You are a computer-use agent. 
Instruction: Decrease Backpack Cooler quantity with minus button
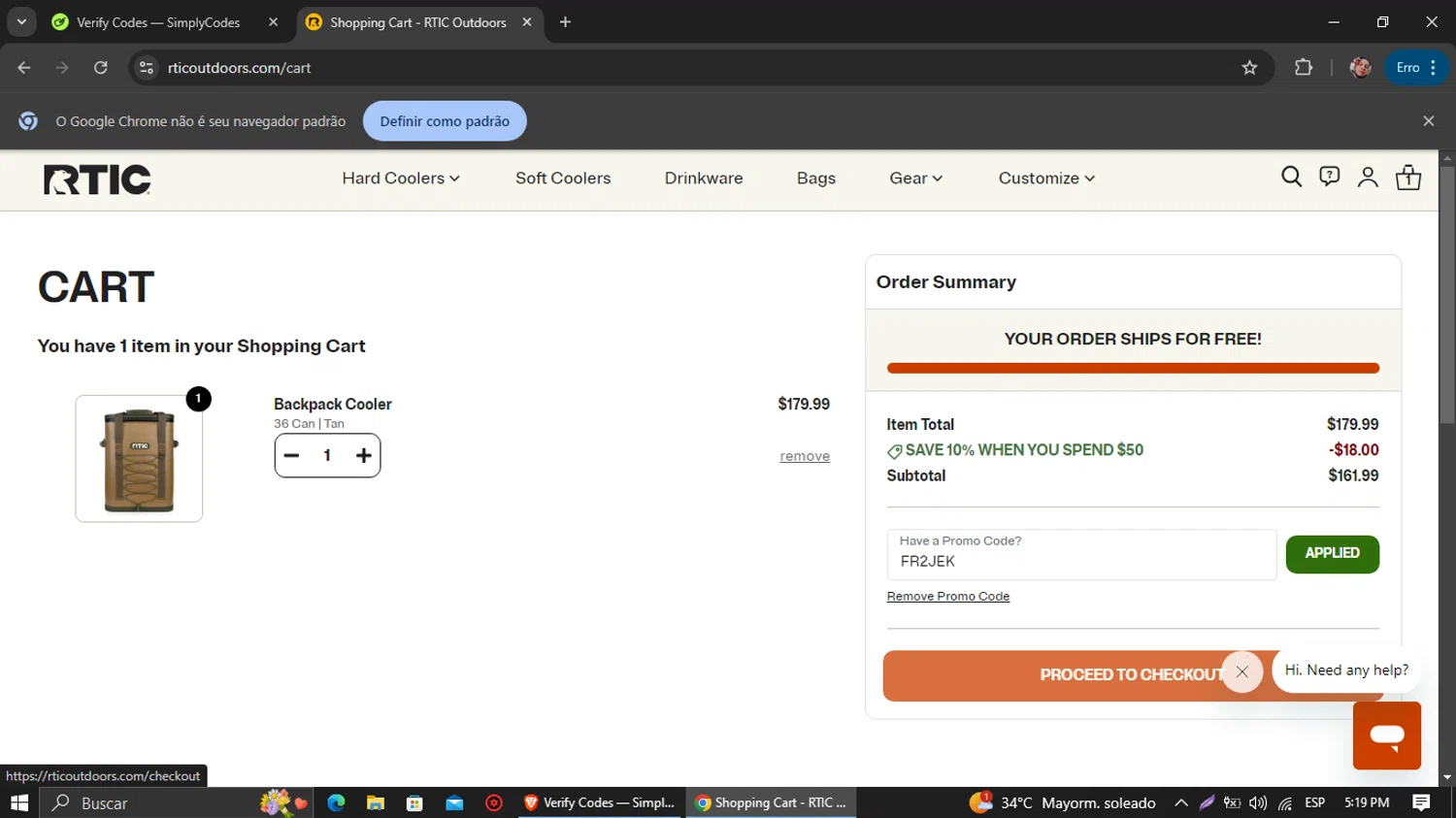(291, 455)
